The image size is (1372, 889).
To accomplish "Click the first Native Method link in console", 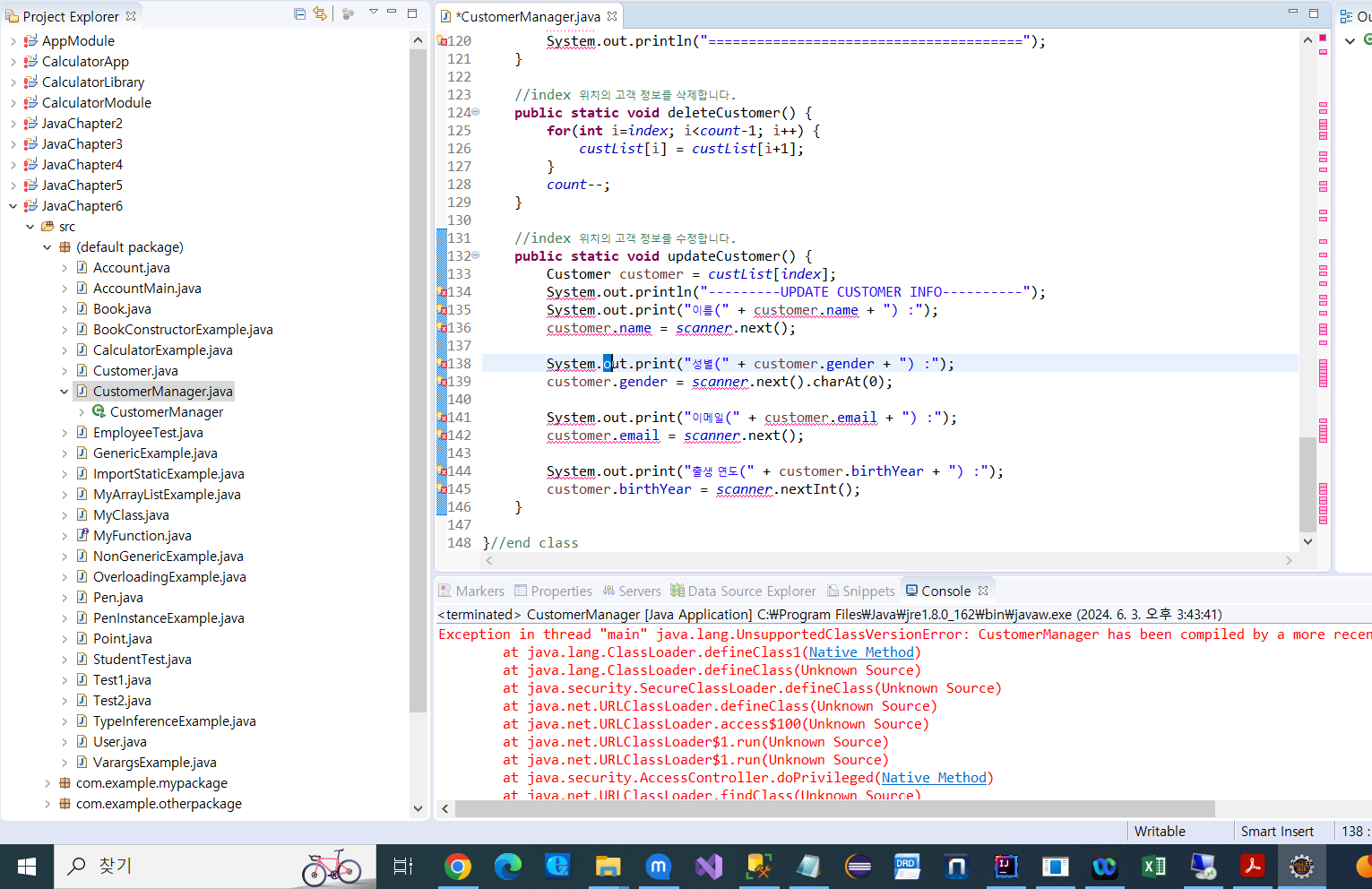I will [x=861, y=652].
